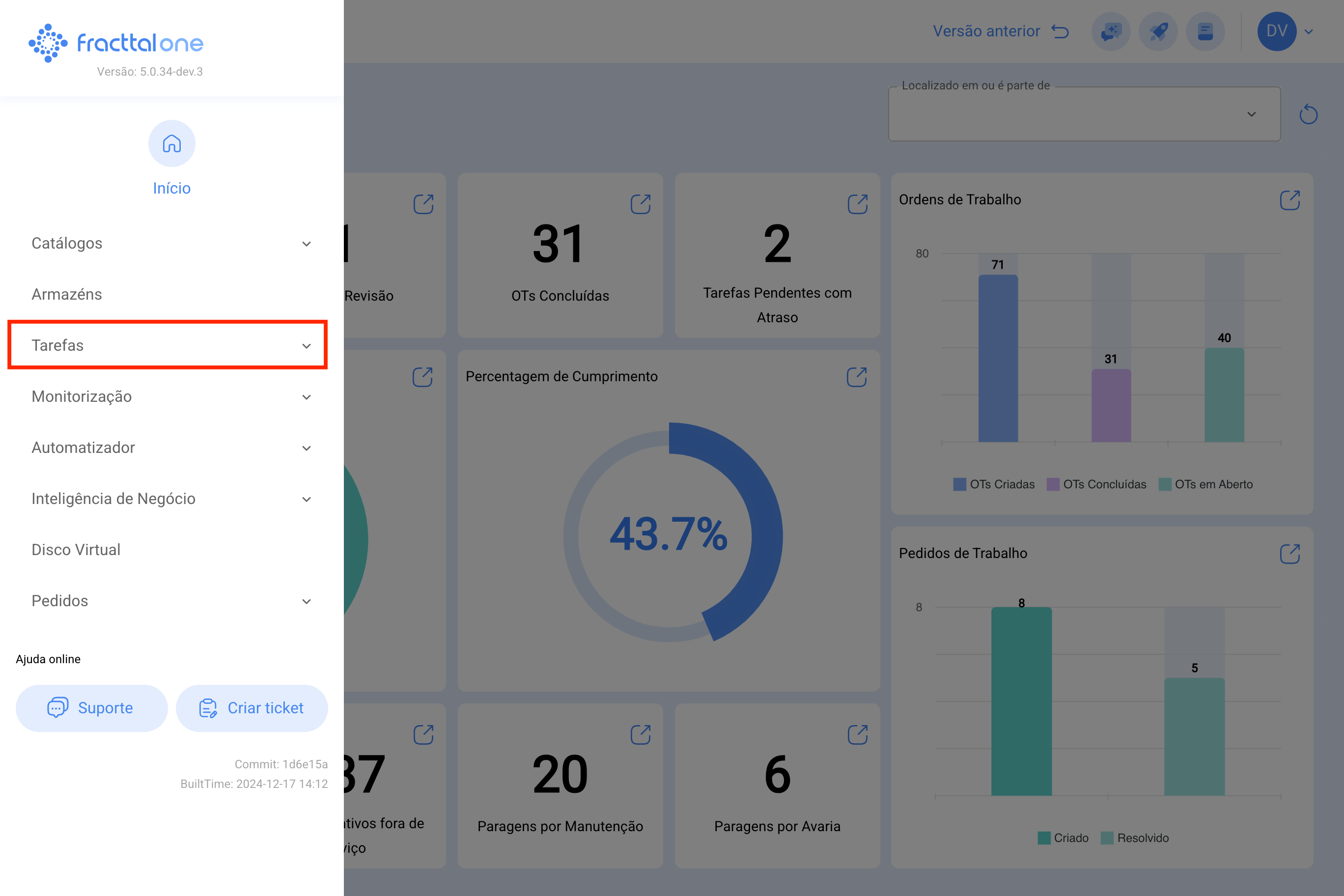Expand the Pedidos menu chevron
Viewport: 1344px width, 896px height.
click(x=307, y=601)
